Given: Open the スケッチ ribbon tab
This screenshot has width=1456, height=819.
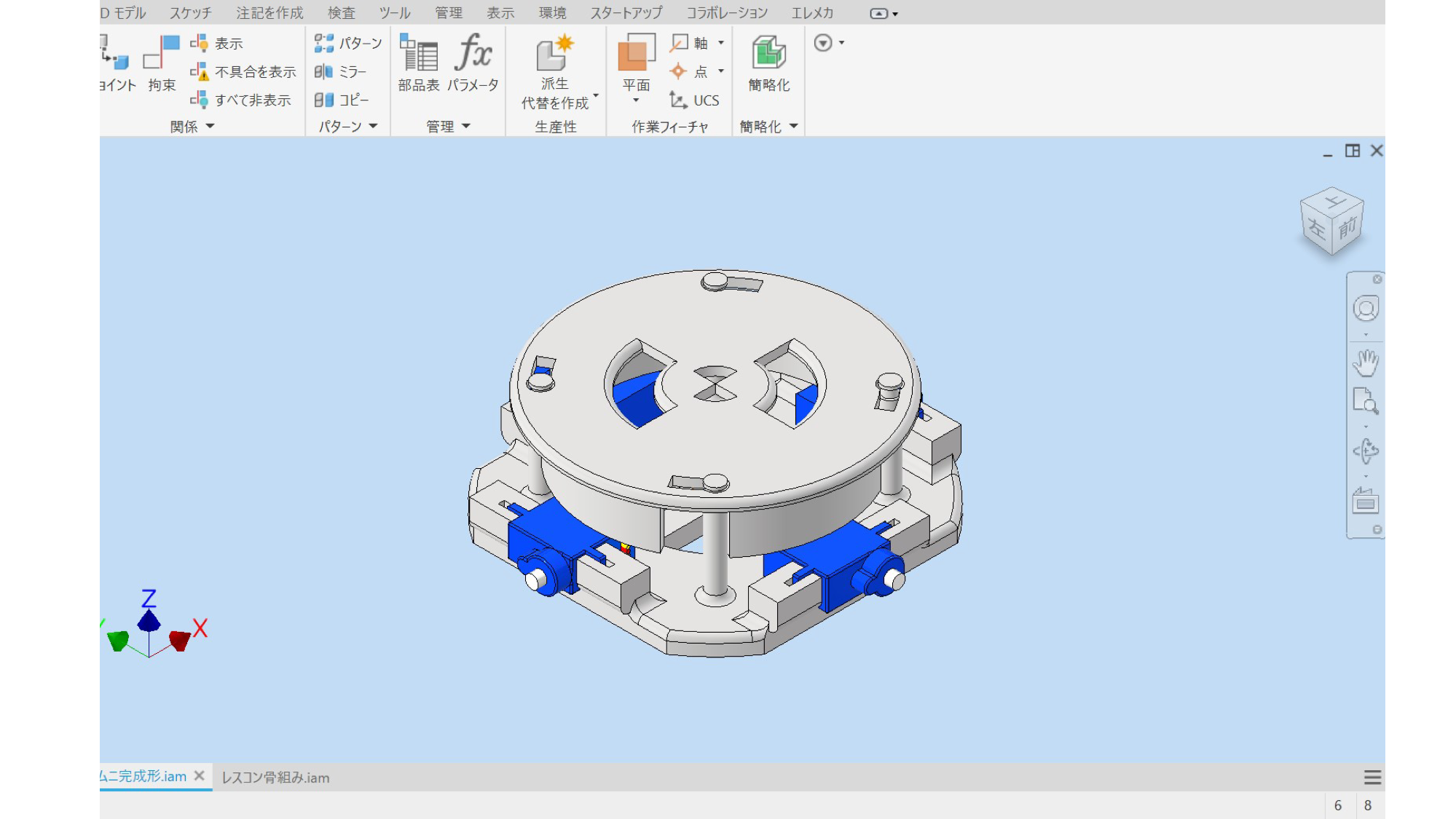Looking at the screenshot, I should click(191, 13).
